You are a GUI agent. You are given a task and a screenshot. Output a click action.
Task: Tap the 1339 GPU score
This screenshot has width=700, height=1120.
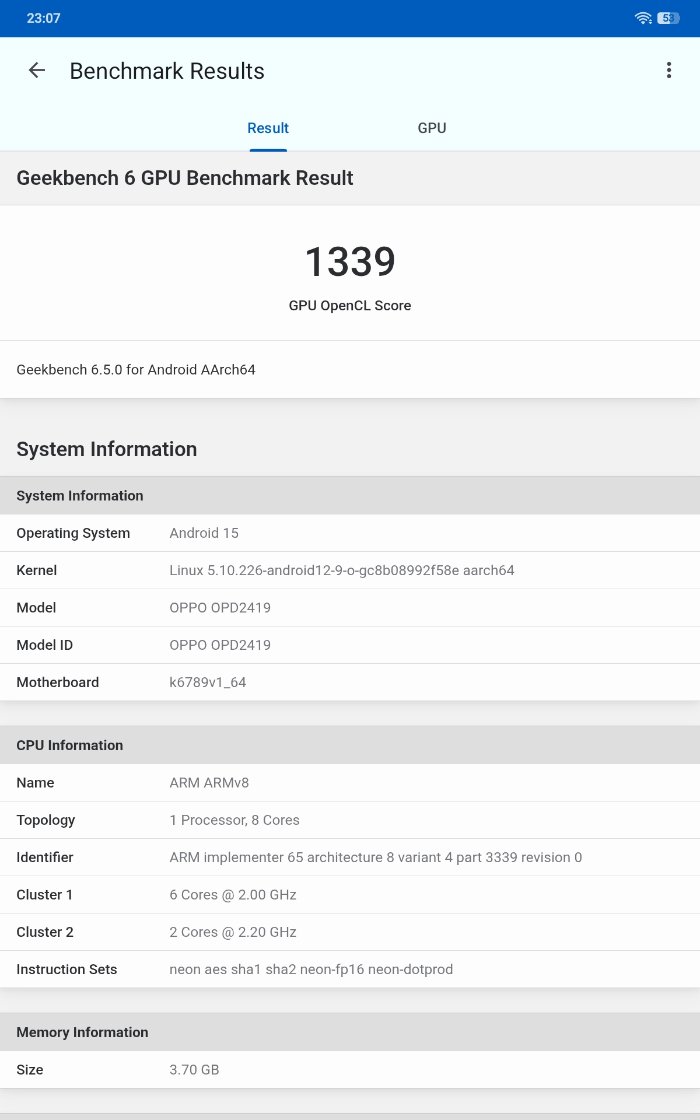(350, 262)
